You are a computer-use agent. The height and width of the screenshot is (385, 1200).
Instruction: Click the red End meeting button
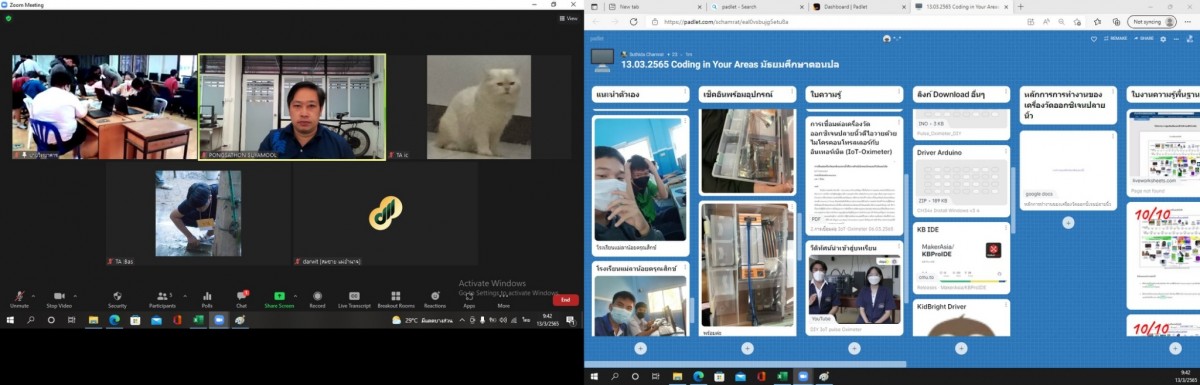pyautogui.click(x=565, y=299)
